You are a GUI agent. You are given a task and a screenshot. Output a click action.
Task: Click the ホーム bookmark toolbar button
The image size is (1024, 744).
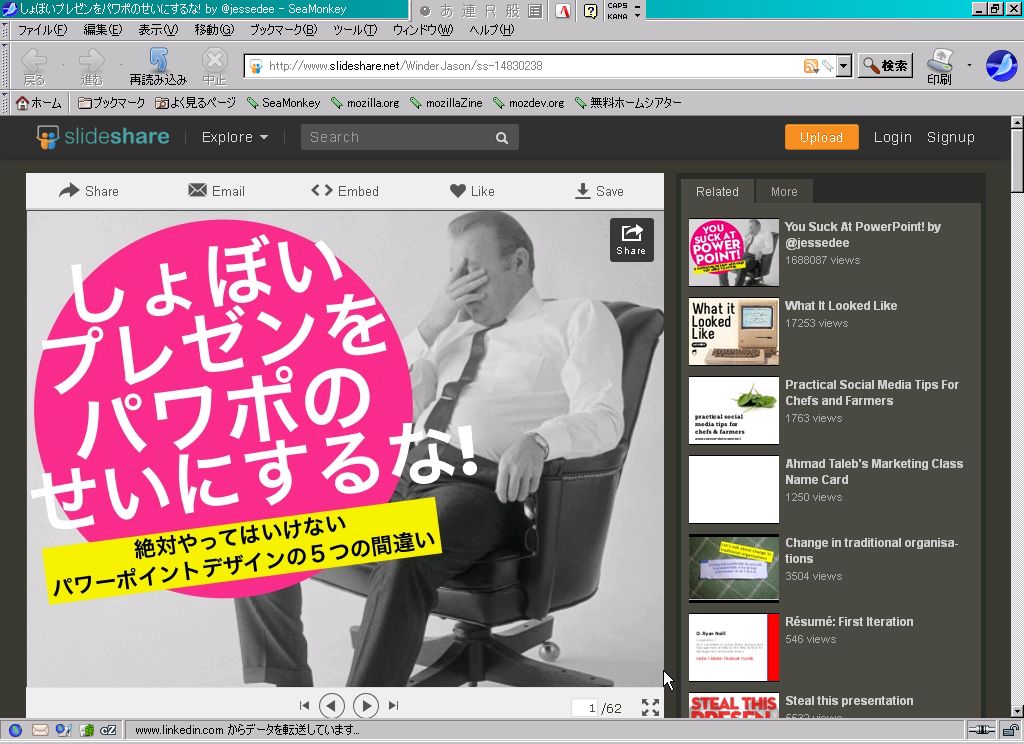(39, 103)
